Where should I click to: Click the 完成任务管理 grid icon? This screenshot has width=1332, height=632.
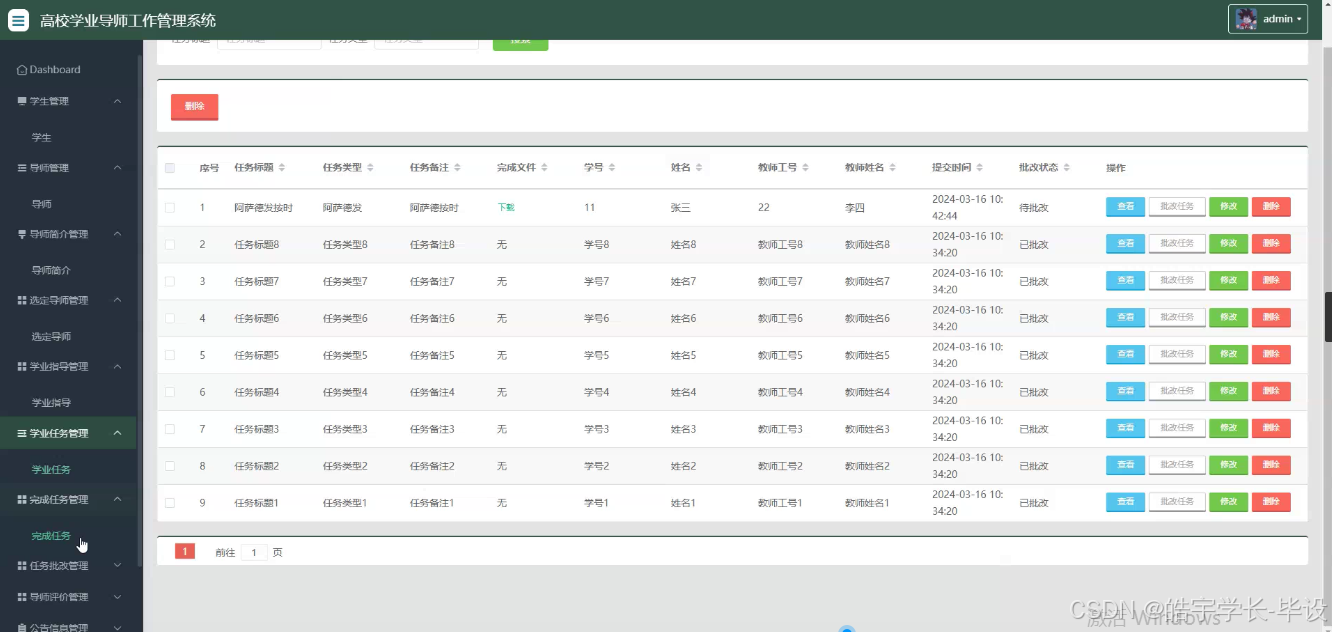[x=22, y=499]
